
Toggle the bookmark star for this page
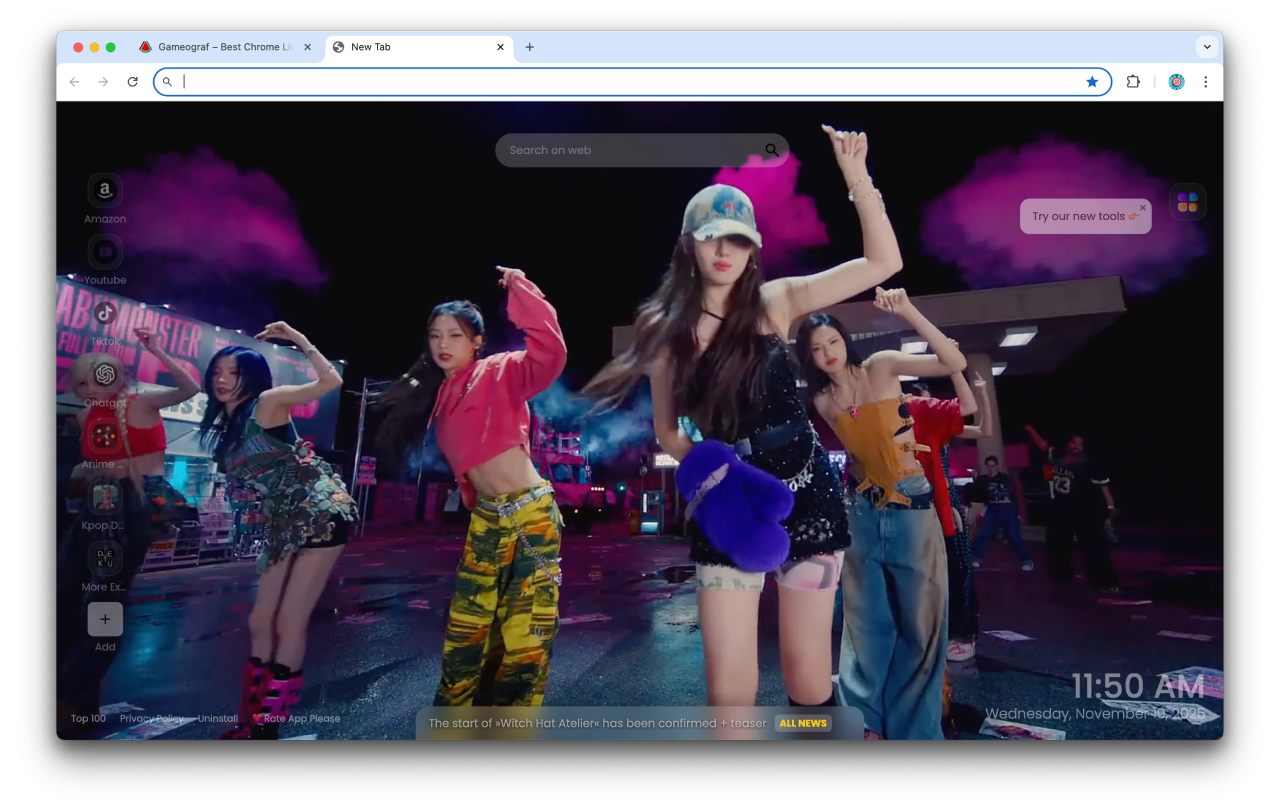1092,82
